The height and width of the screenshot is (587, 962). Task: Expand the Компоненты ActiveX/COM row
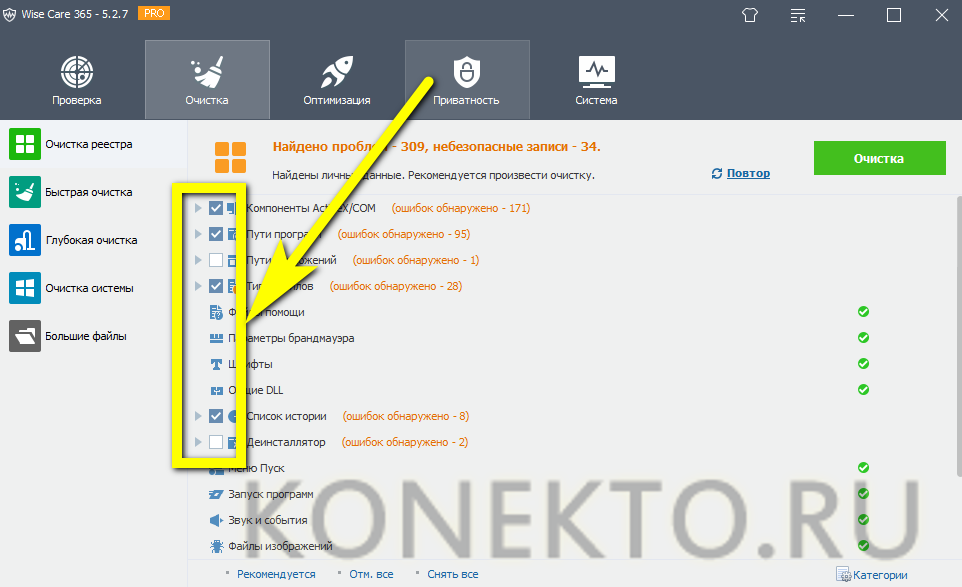point(198,208)
